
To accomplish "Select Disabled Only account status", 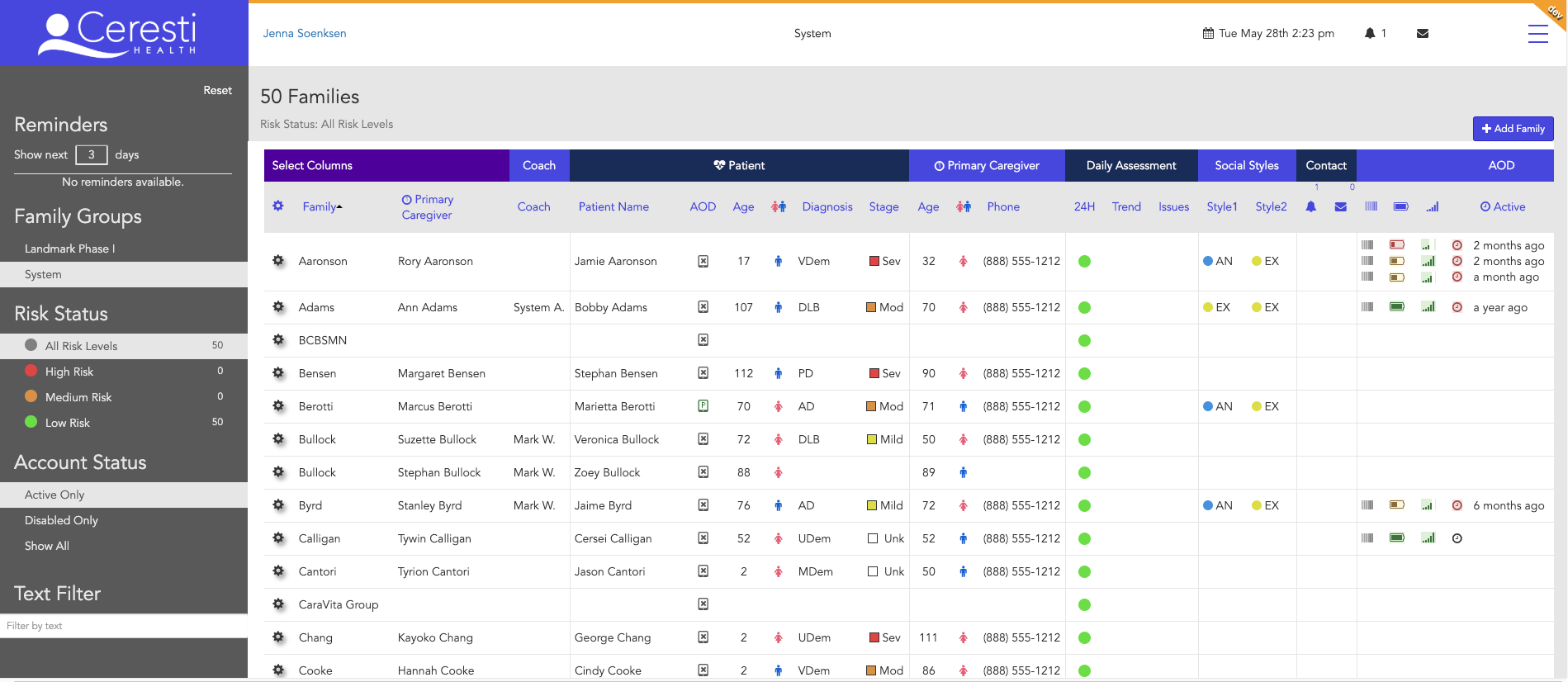I will (124, 520).
